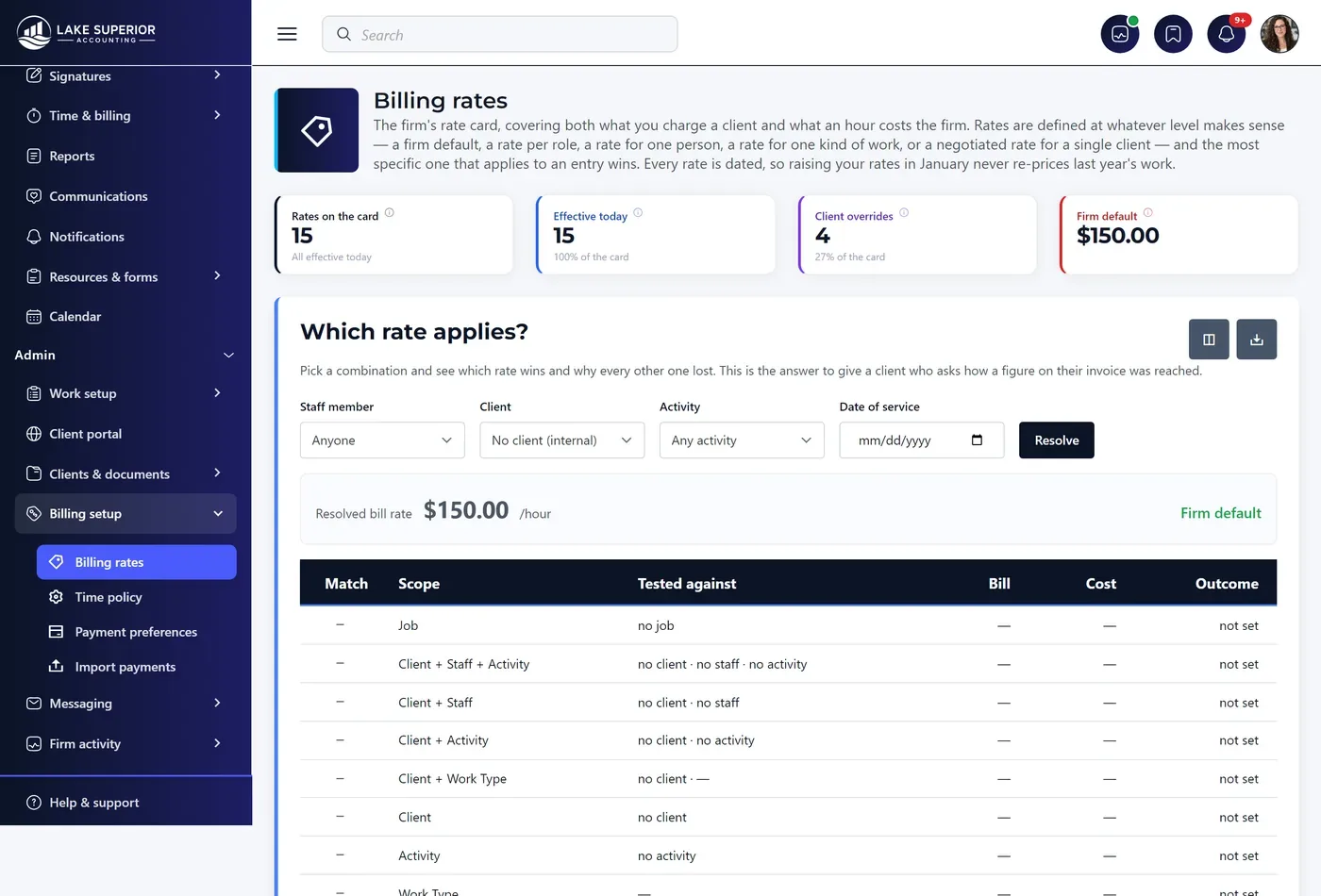The image size is (1321, 896).
Task: Click the Scope column header
Action: [419, 584]
